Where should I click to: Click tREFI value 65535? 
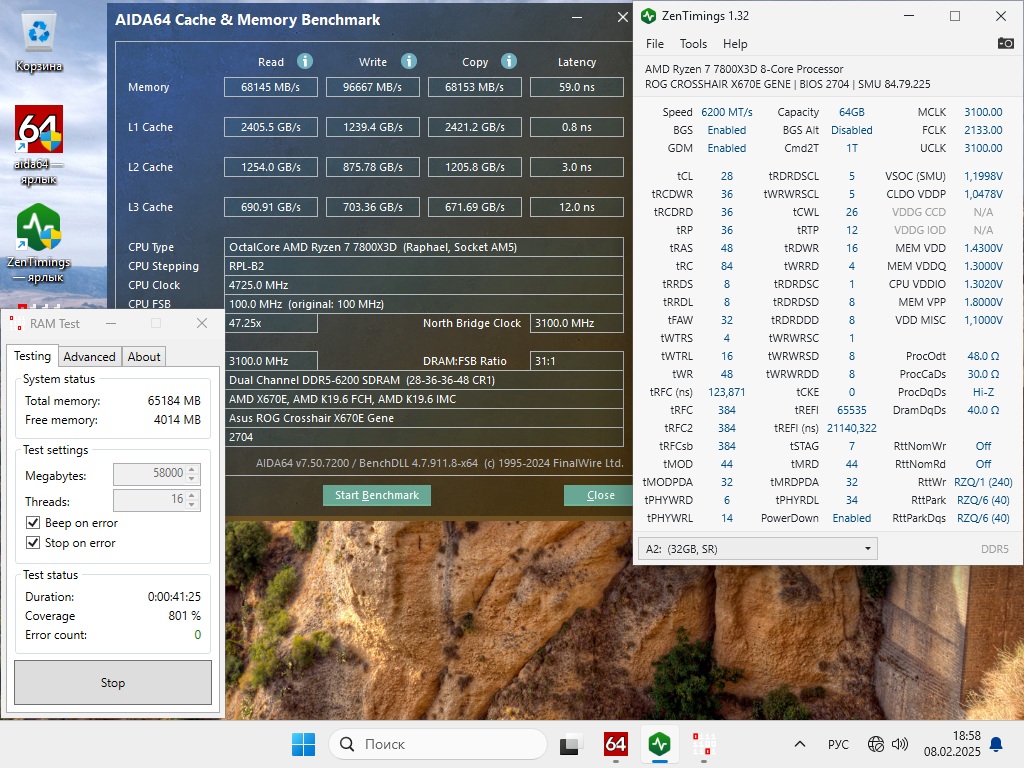(852, 410)
